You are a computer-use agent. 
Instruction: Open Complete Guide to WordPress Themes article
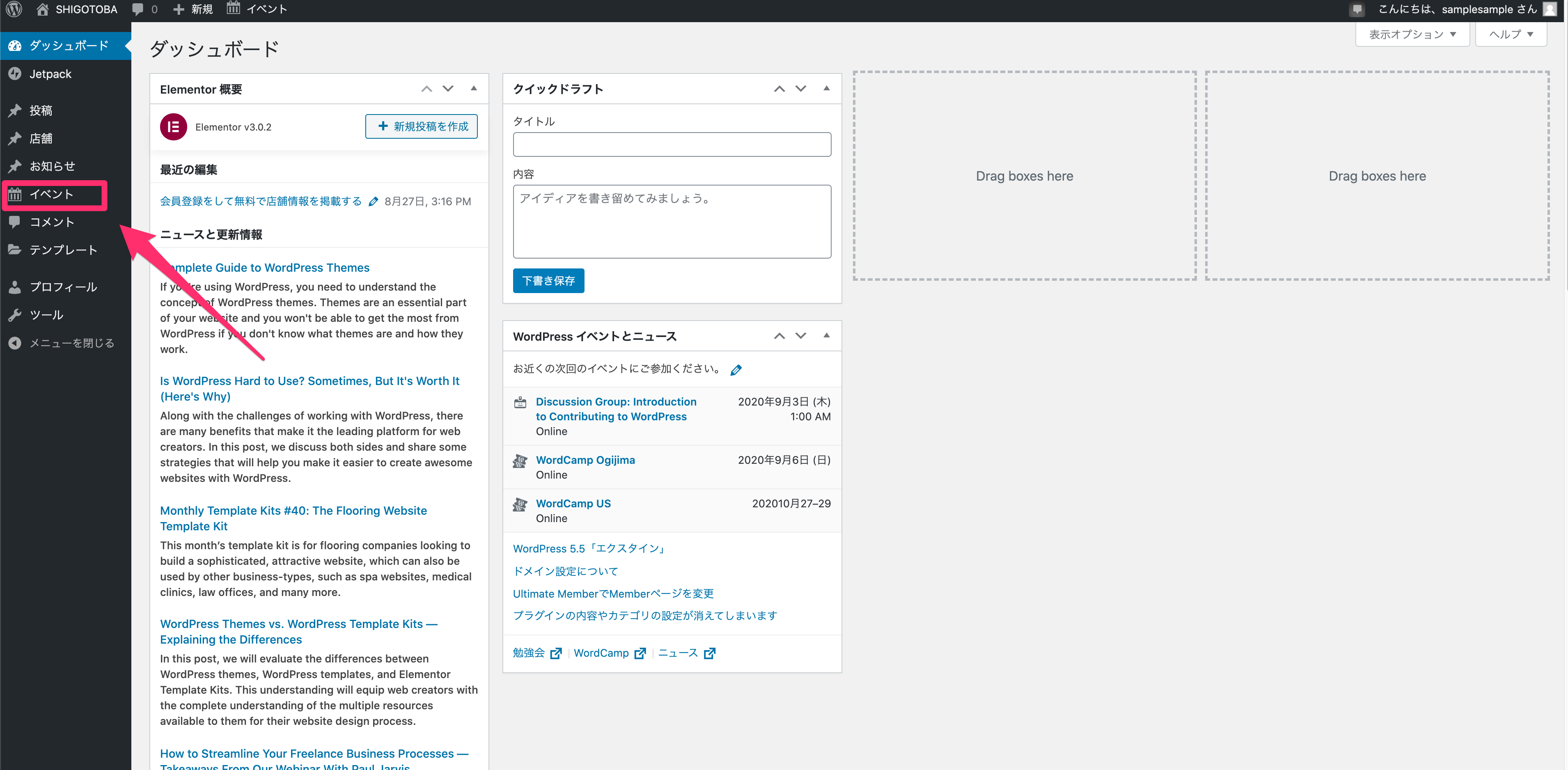coord(265,268)
